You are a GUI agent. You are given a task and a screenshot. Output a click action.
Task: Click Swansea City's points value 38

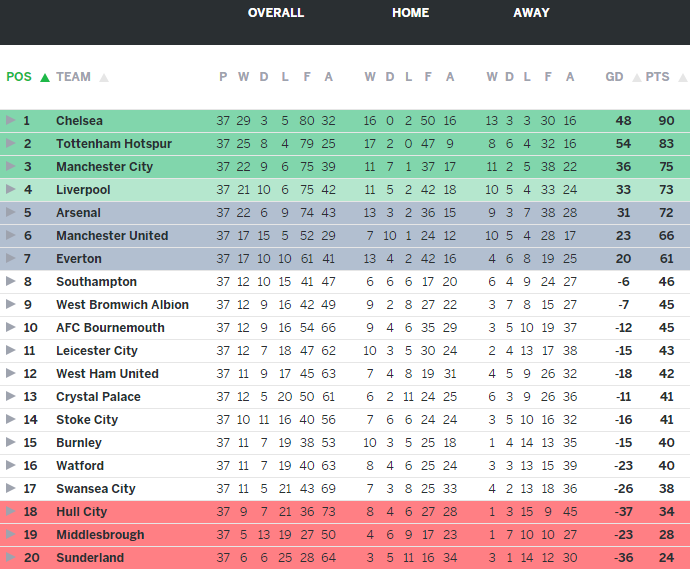(x=666, y=489)
